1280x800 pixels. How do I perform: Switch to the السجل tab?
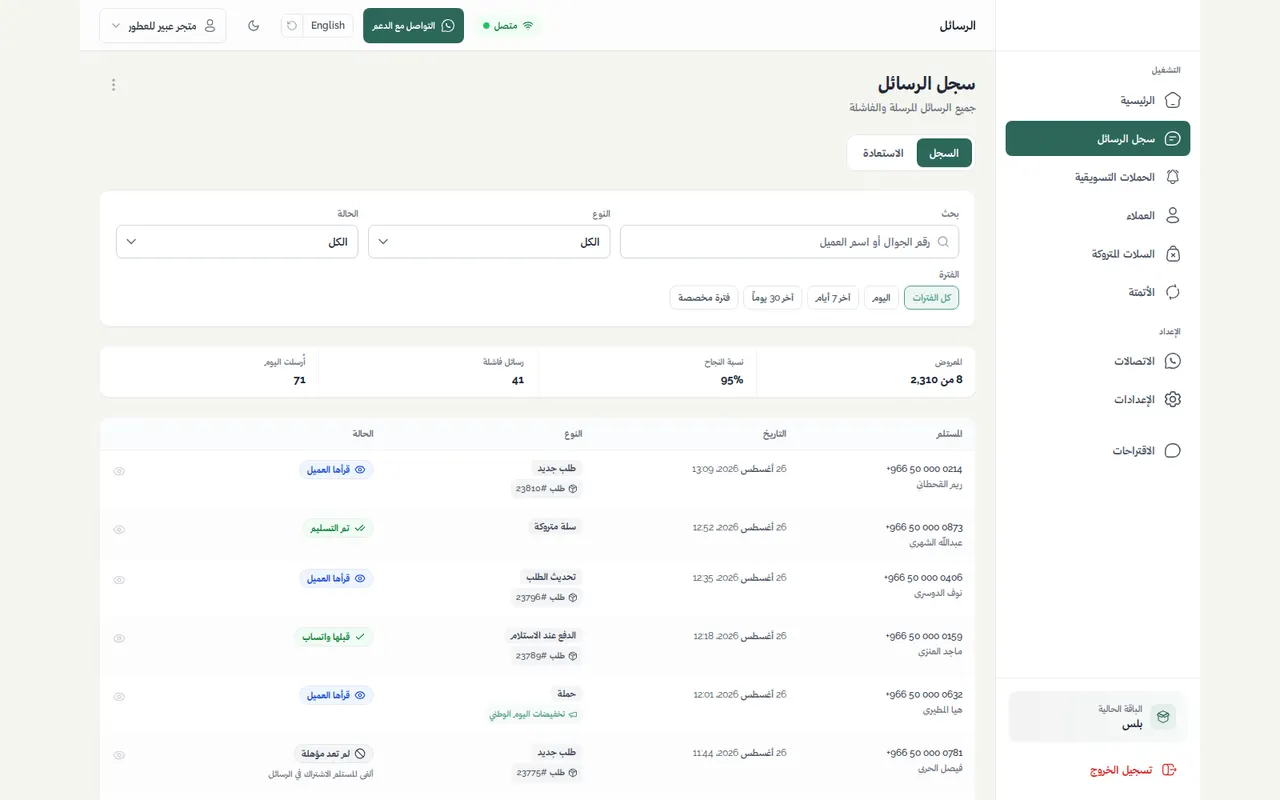click(x=944, y=153)
